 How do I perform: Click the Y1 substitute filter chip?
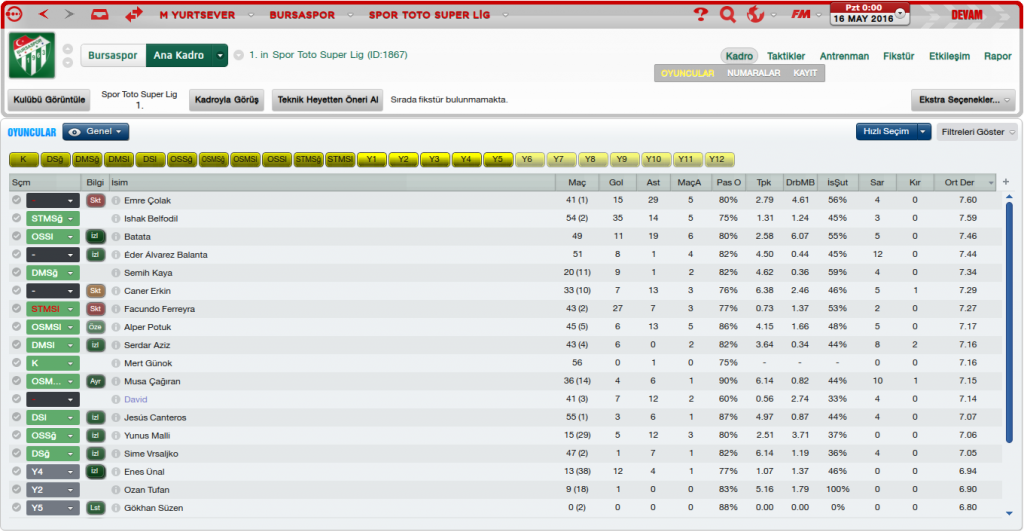click(x=372, y=159)
